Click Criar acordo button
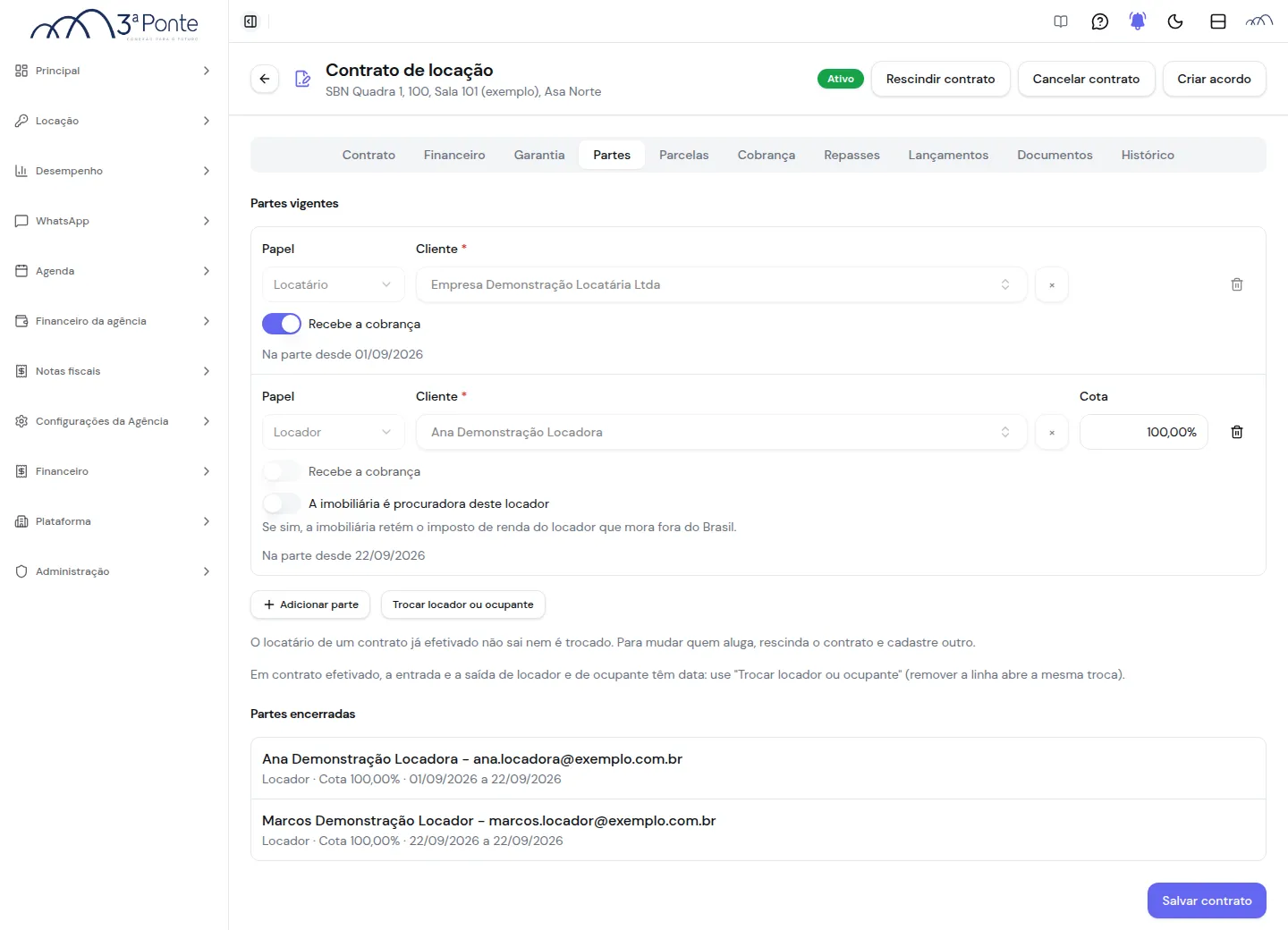 (1215, 79)
